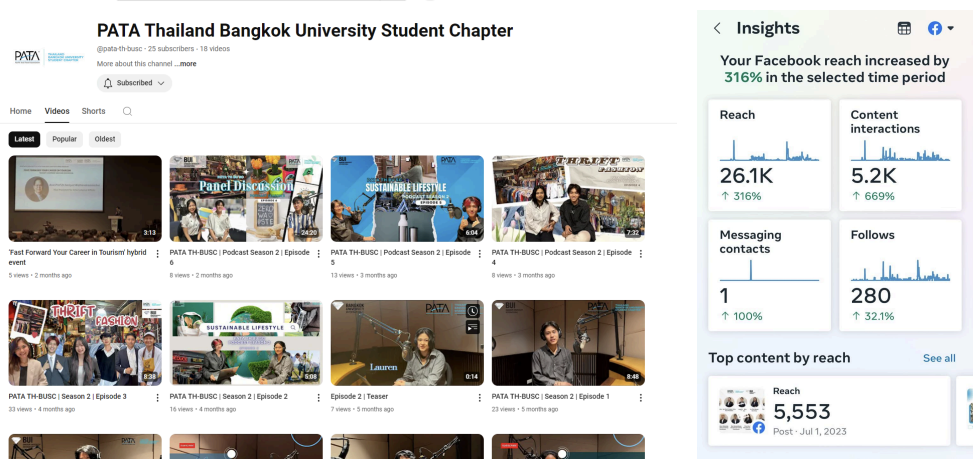Play the Sustainable Lifestyle Episode 5 thumbnail

[407, 199]
